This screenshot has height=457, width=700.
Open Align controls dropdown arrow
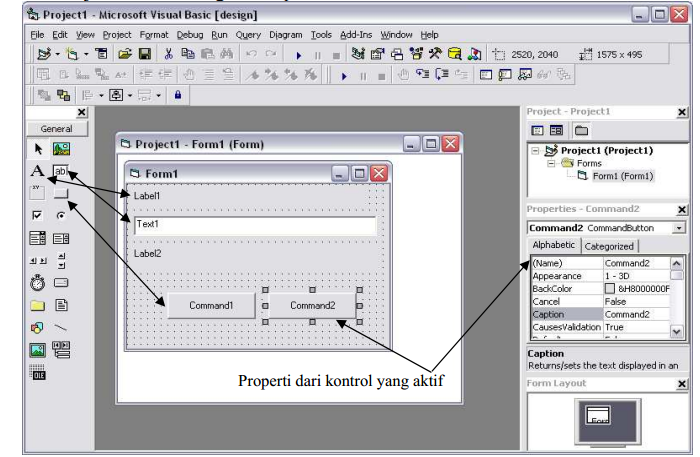click(x=101, y=96)
